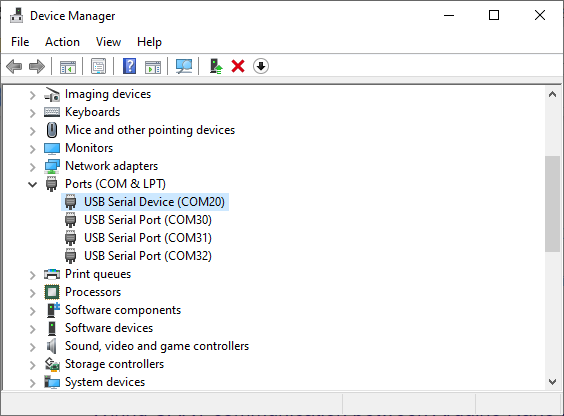This screenshot has height=416, width=564.
Task: Collapse the Ports (COM & LPT) node
Action: click(x=32, y=184)
